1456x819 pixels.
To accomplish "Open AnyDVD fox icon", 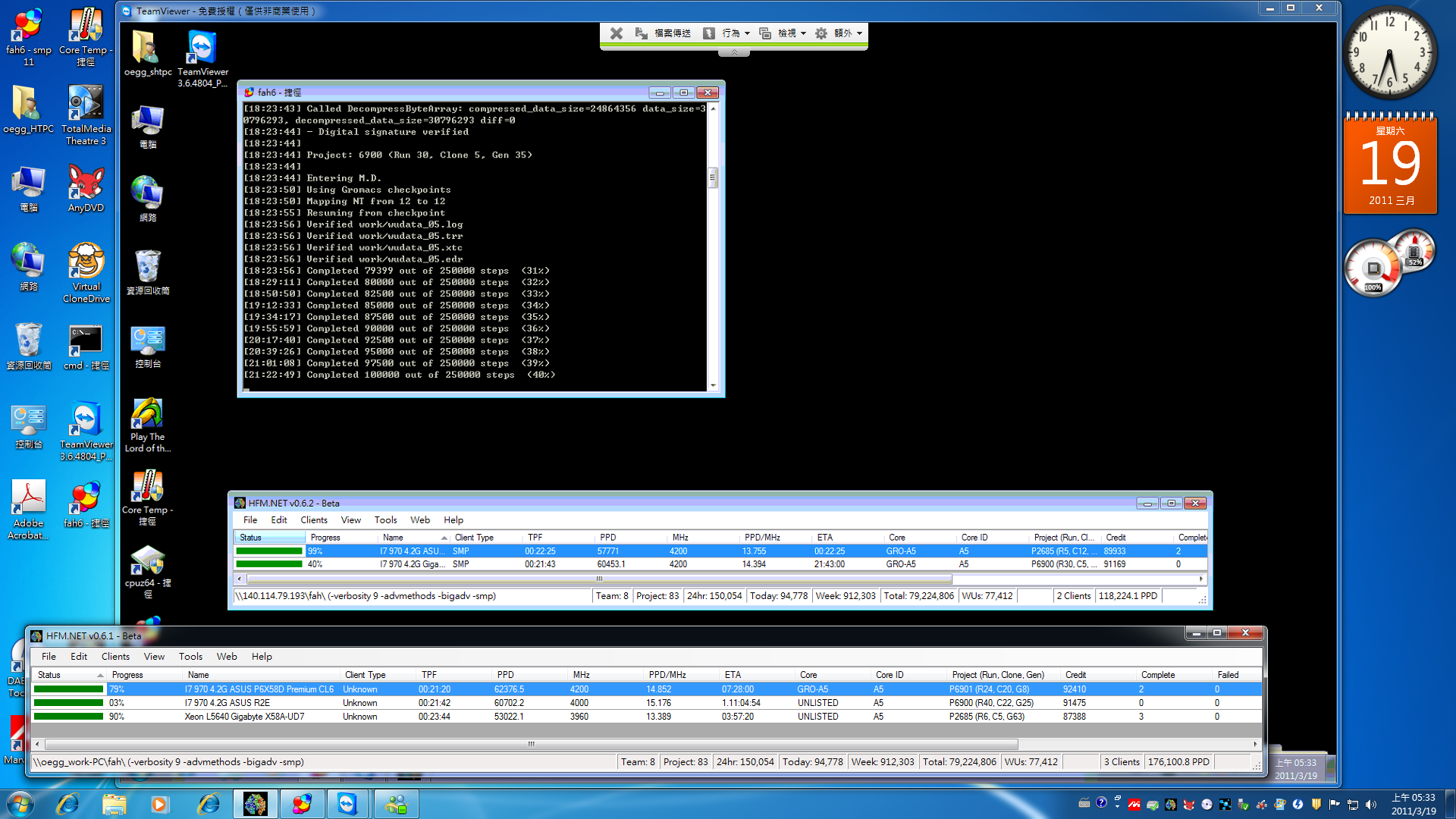I will [x=86, y=189].
